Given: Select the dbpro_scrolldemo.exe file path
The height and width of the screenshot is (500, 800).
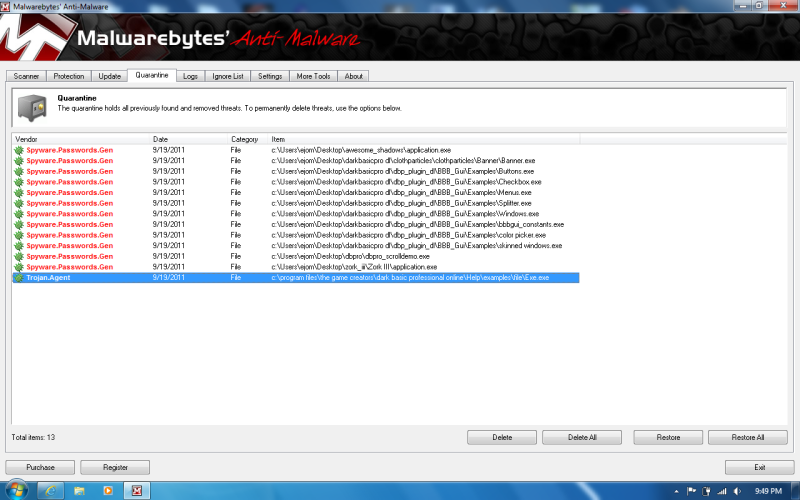Looking at the screenshot, I should coord(351,256).
